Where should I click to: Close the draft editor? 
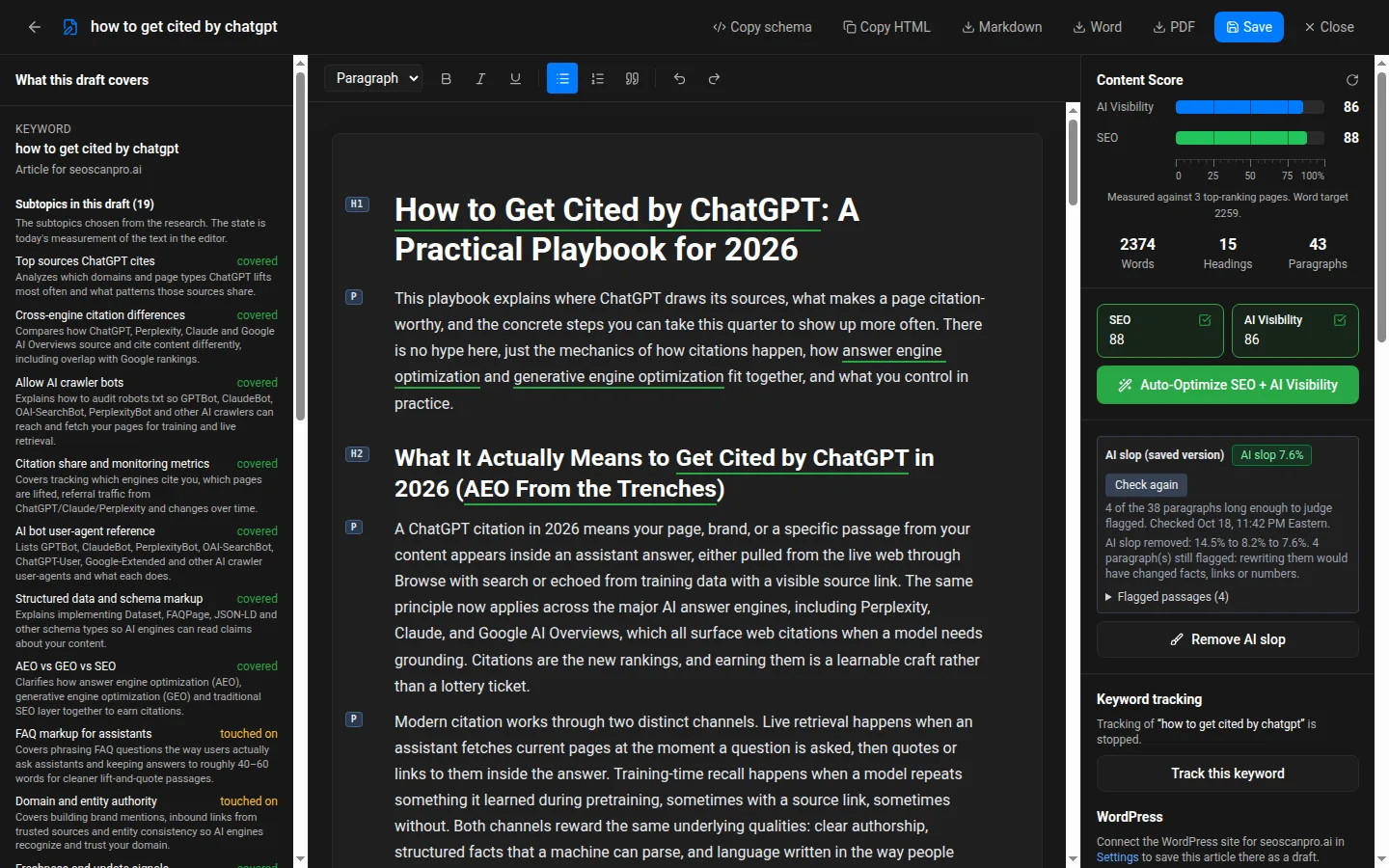tap(1329, 27)
